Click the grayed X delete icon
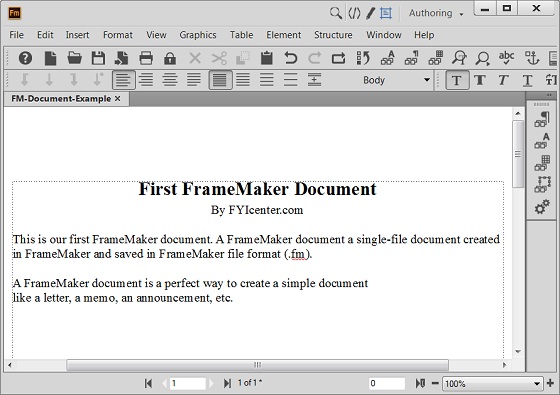 195,58
